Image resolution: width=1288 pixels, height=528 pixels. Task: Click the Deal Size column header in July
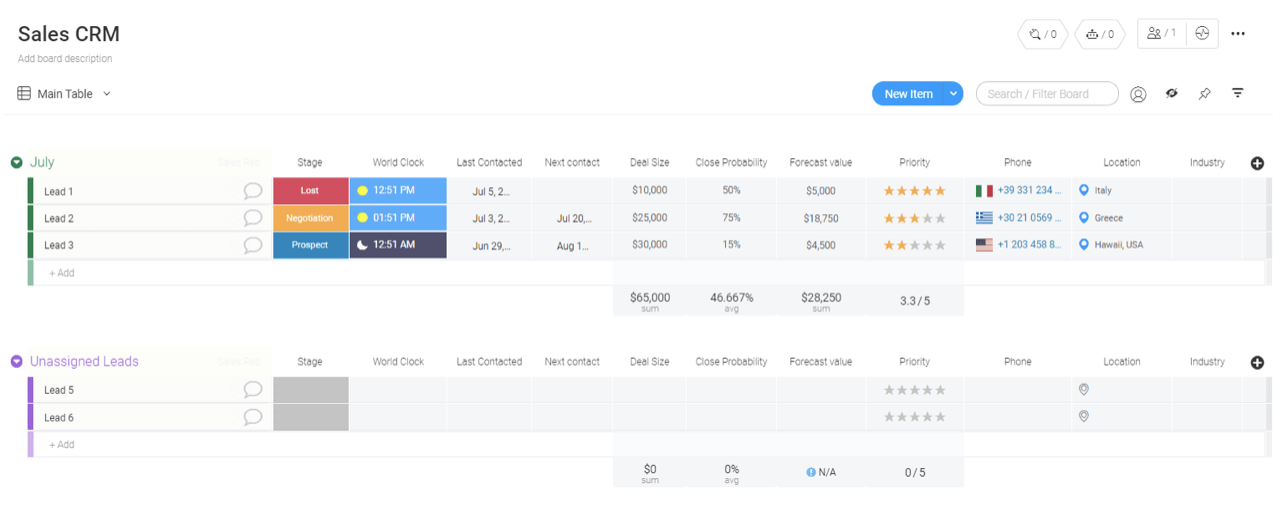(650, 162)
